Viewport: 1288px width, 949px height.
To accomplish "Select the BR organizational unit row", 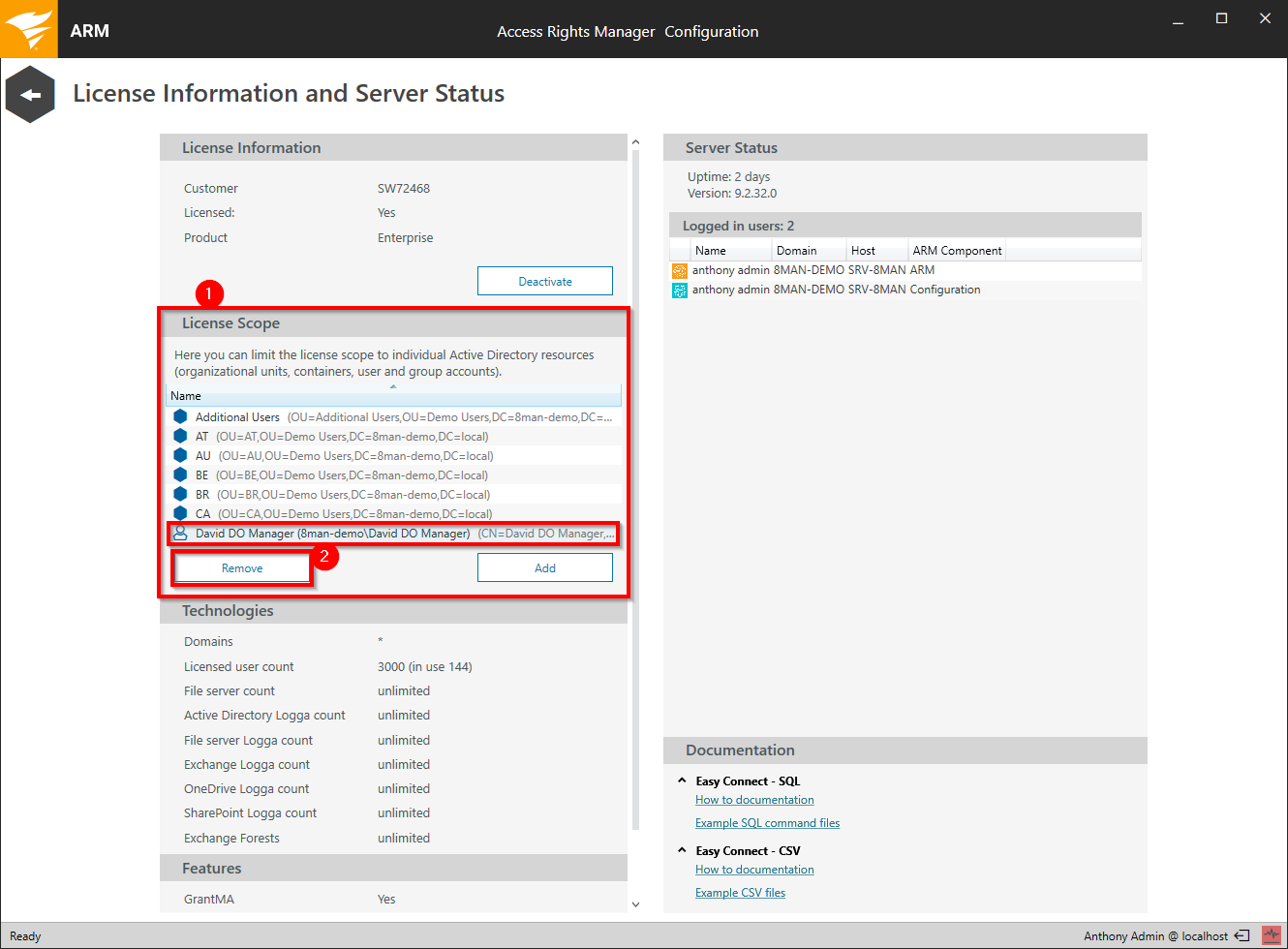I will (393, 494).
